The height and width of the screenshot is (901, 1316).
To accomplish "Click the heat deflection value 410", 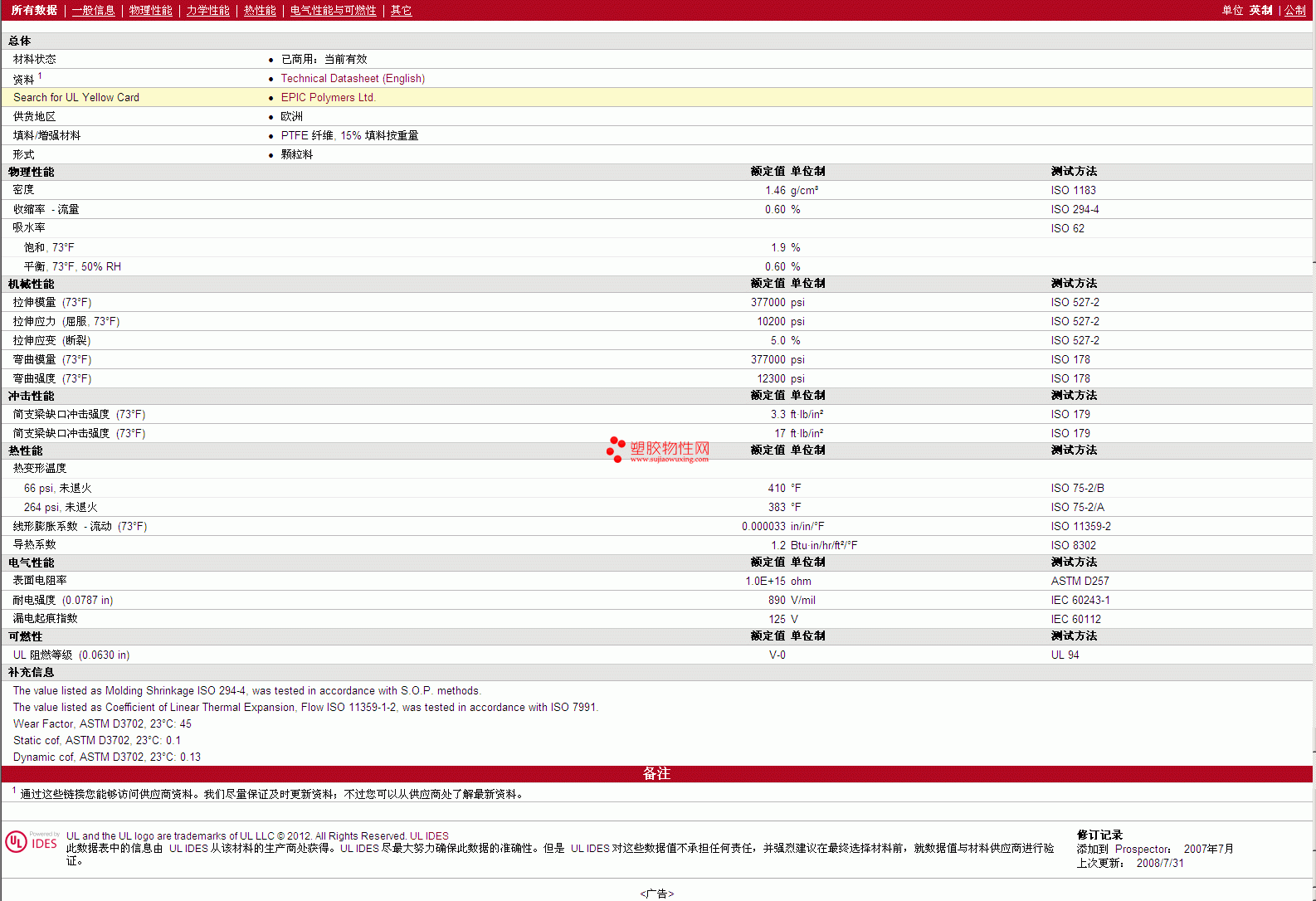I will pos(777,488).
